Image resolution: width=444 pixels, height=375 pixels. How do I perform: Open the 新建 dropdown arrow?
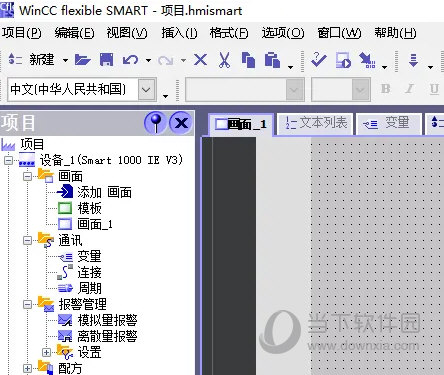coord(65,60)
